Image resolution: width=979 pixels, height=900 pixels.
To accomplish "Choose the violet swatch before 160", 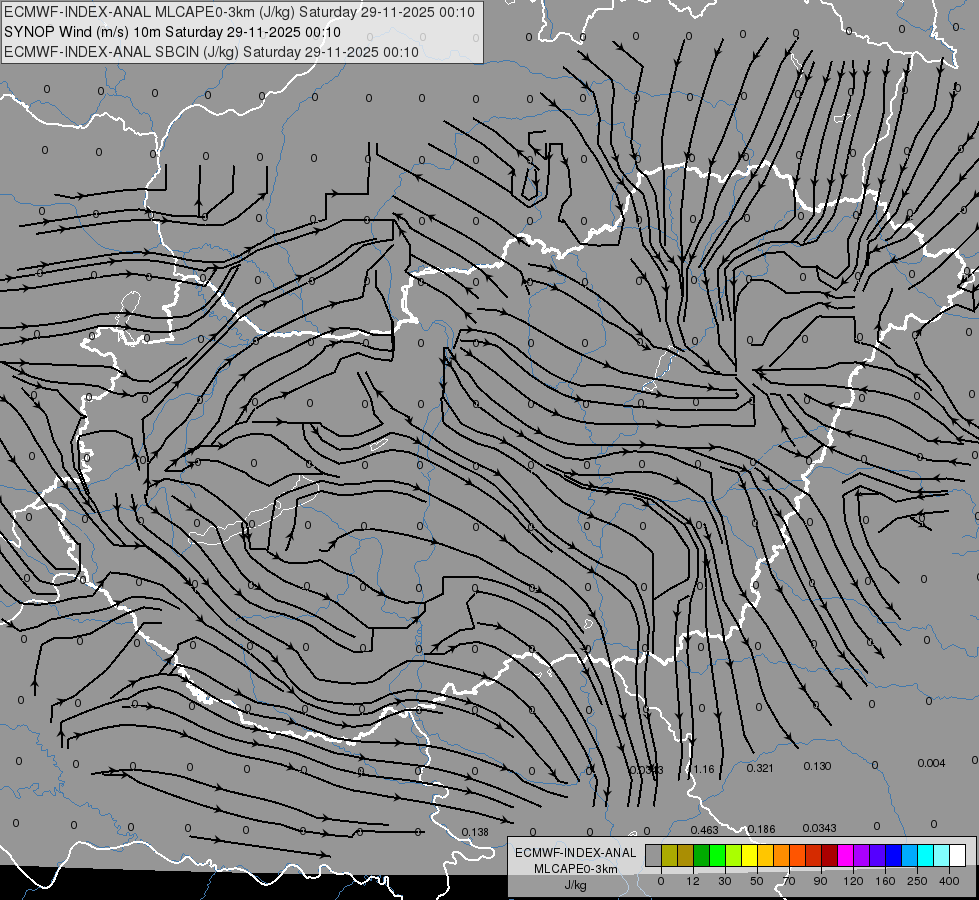I will tap(878, 855).
